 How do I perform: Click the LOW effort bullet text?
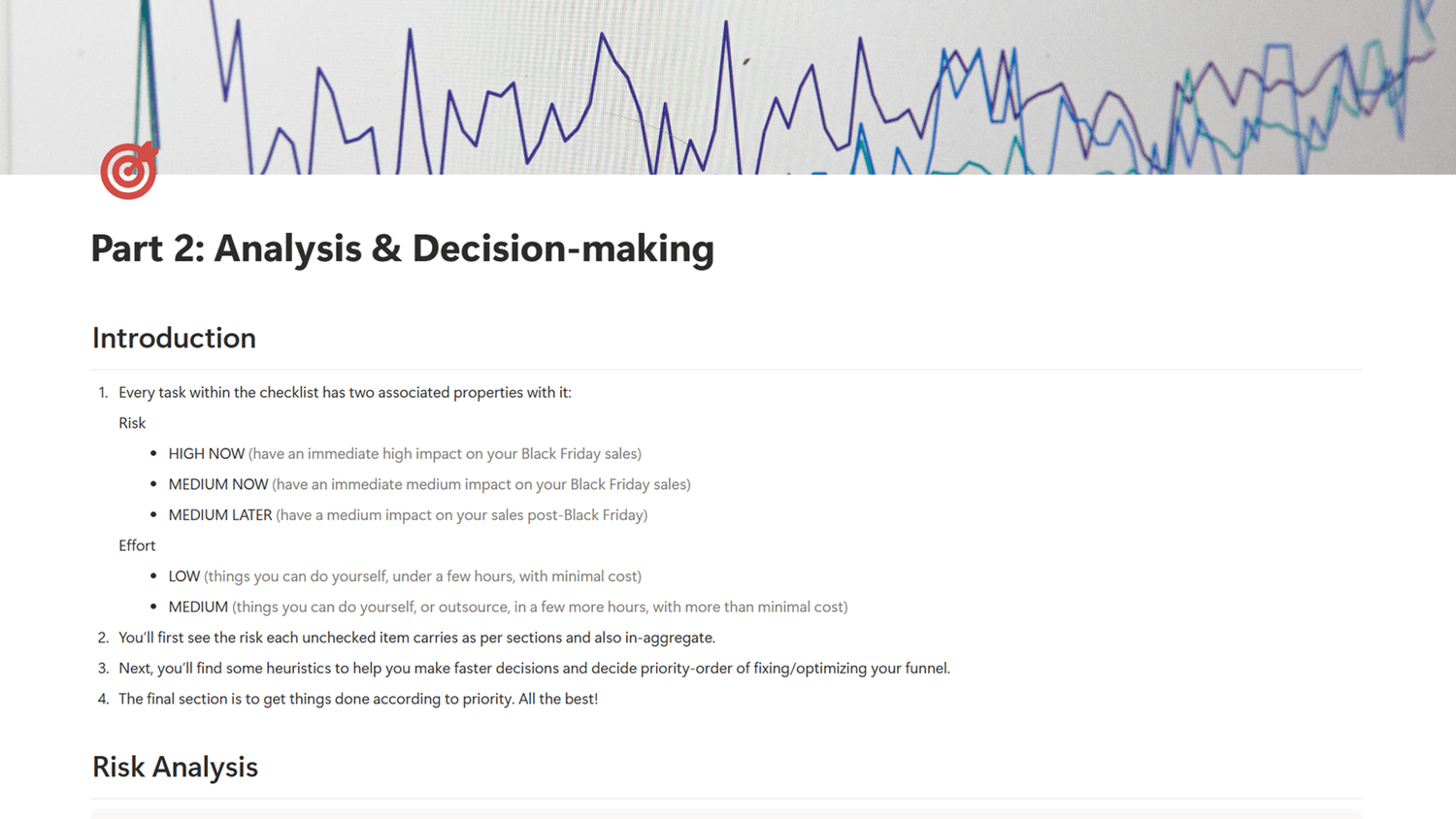click(404, 575)
